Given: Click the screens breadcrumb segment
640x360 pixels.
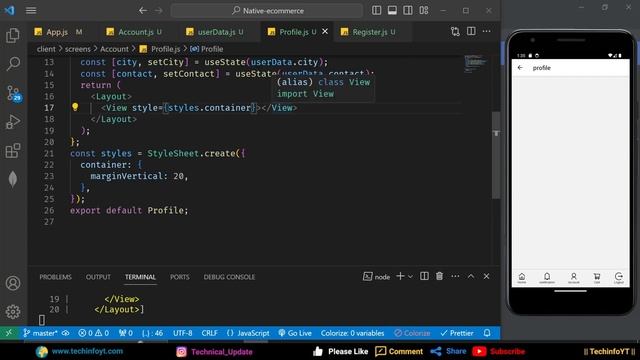Looking at the screenshot, I should click(78, 49).
